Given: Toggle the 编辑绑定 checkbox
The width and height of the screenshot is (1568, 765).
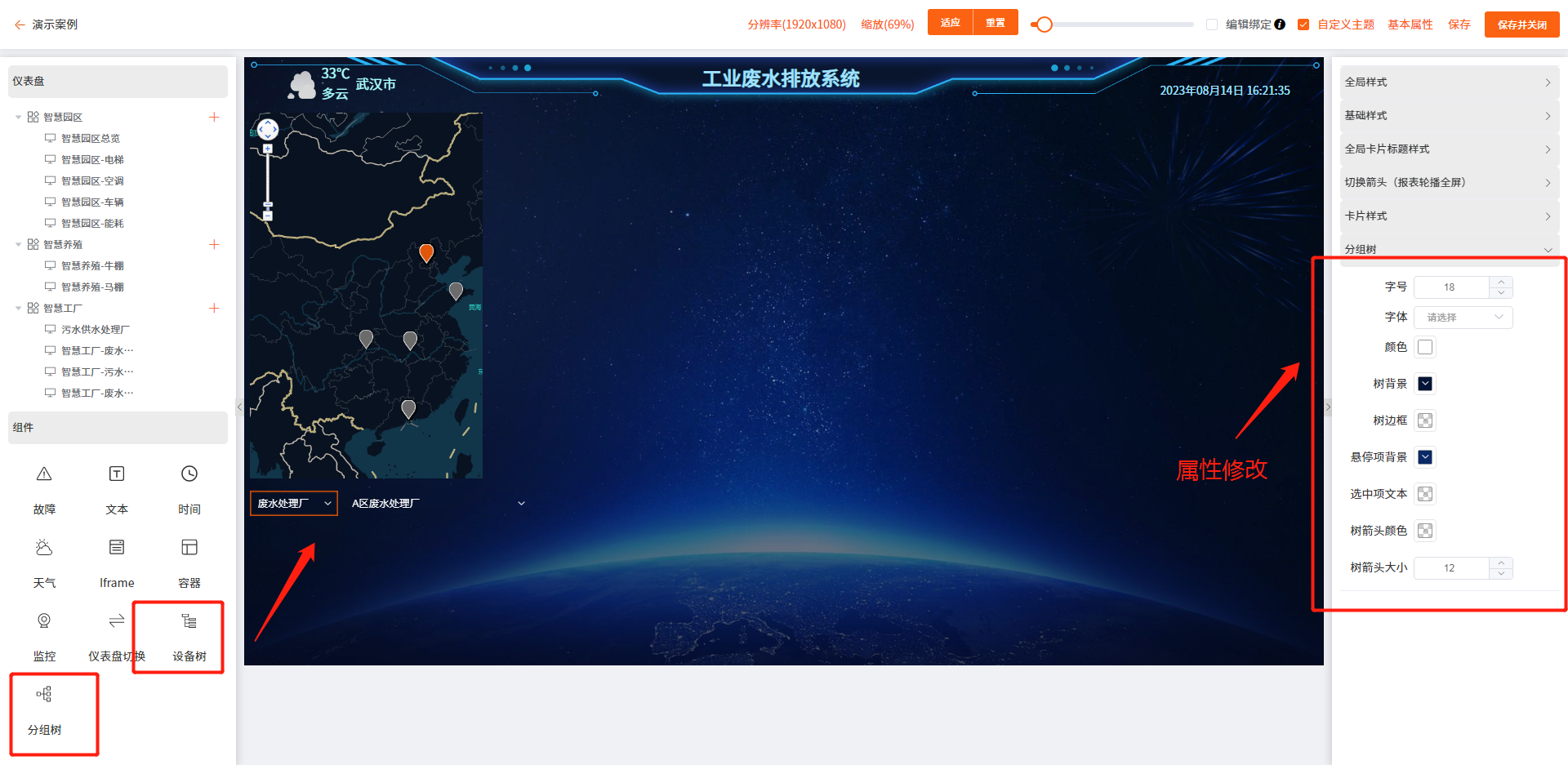Looking at the screenshot, I should pyautogui.click(x=1212, y=24).
